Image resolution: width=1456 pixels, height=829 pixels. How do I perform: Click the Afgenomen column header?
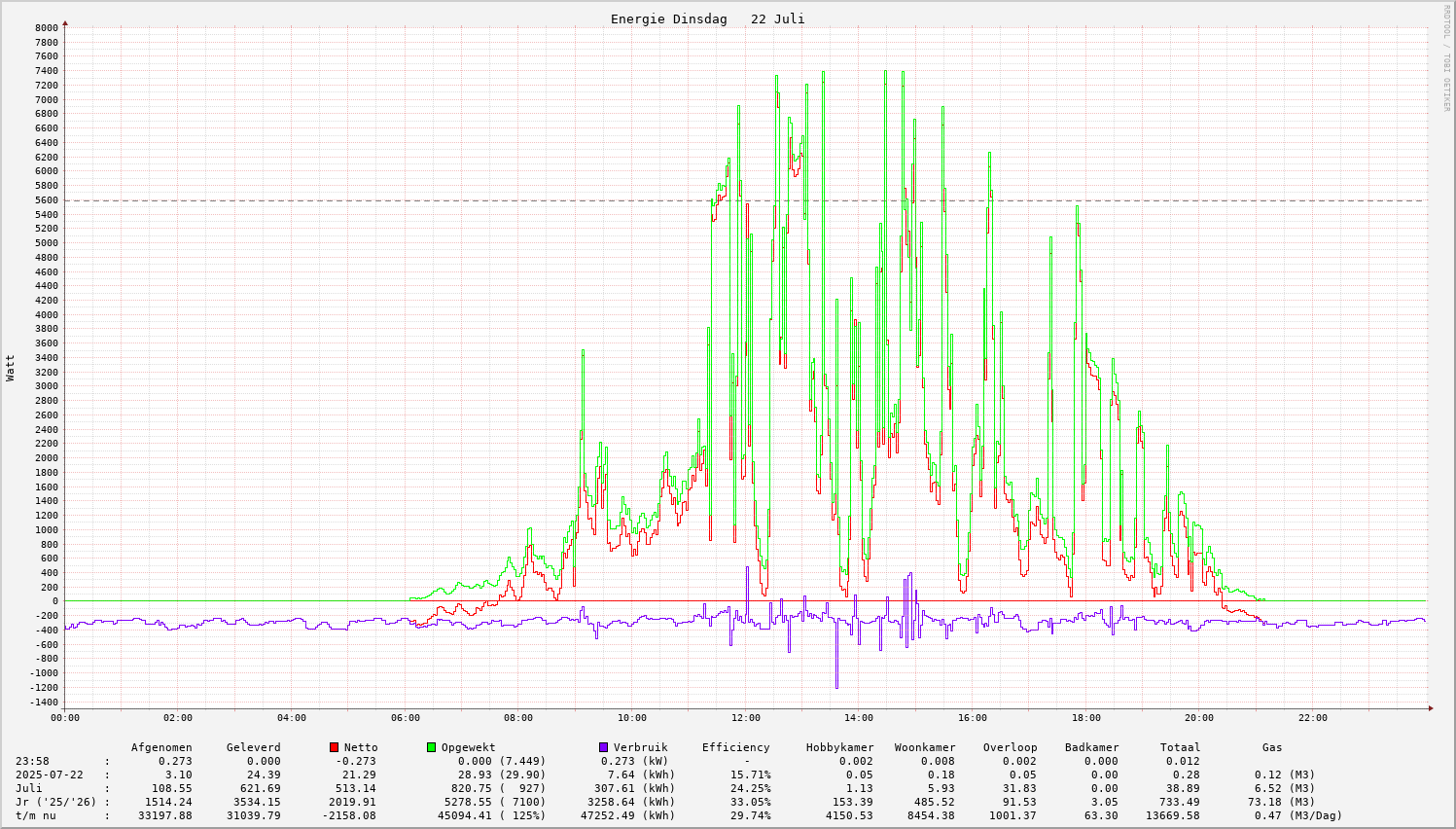161,747
